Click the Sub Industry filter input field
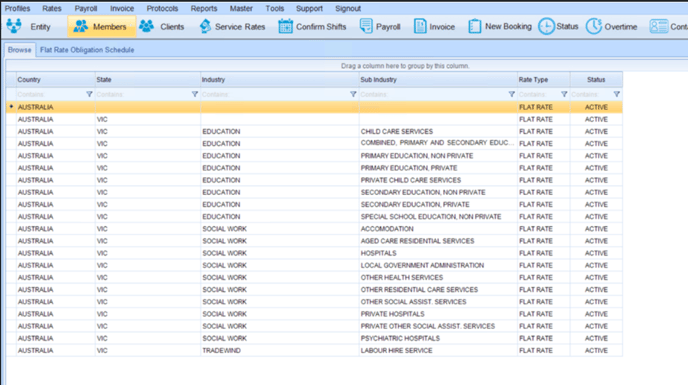Viewport: 688px width, 385px height. (434, 94)
